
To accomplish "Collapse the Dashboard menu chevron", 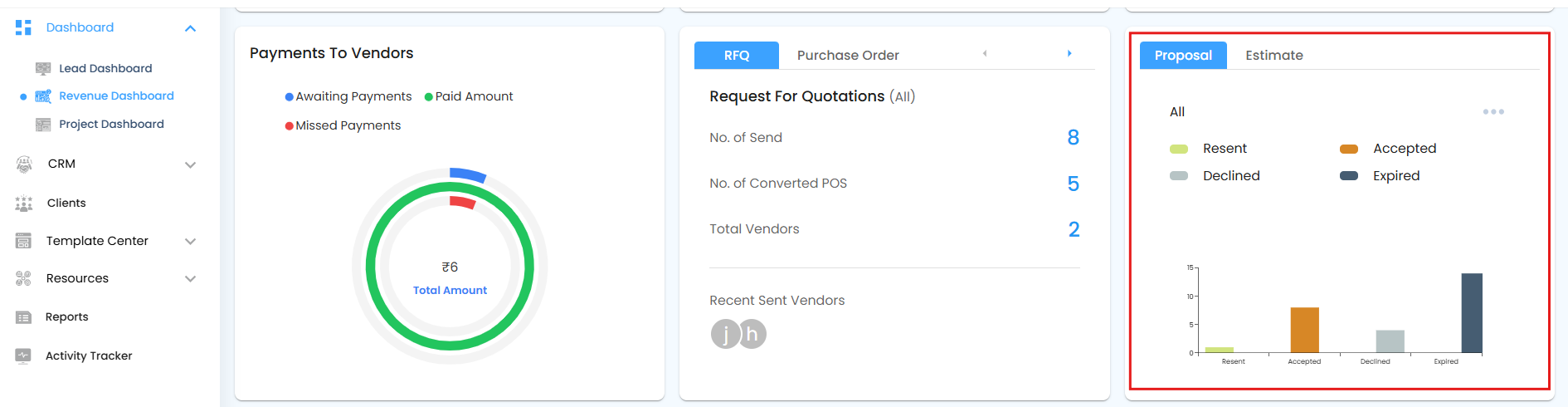I will coord(190,28).
